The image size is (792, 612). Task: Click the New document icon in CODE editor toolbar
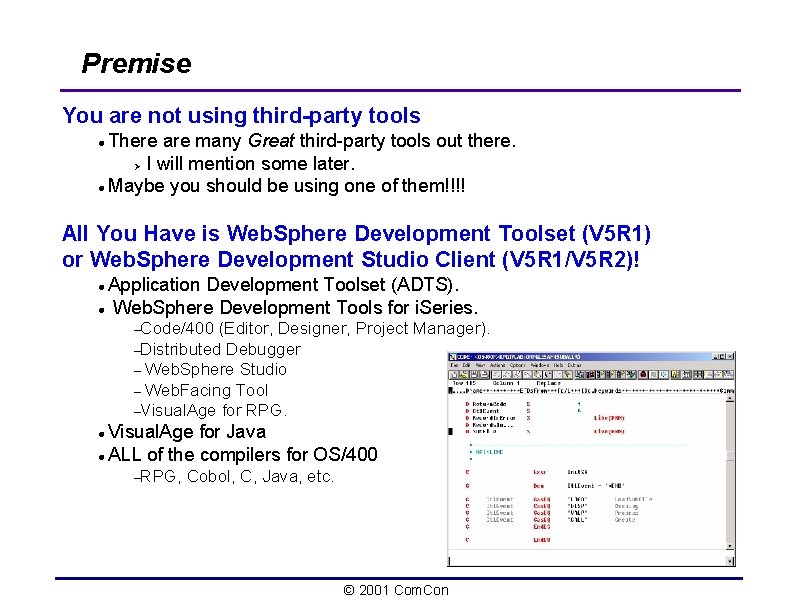pos(454,375)
